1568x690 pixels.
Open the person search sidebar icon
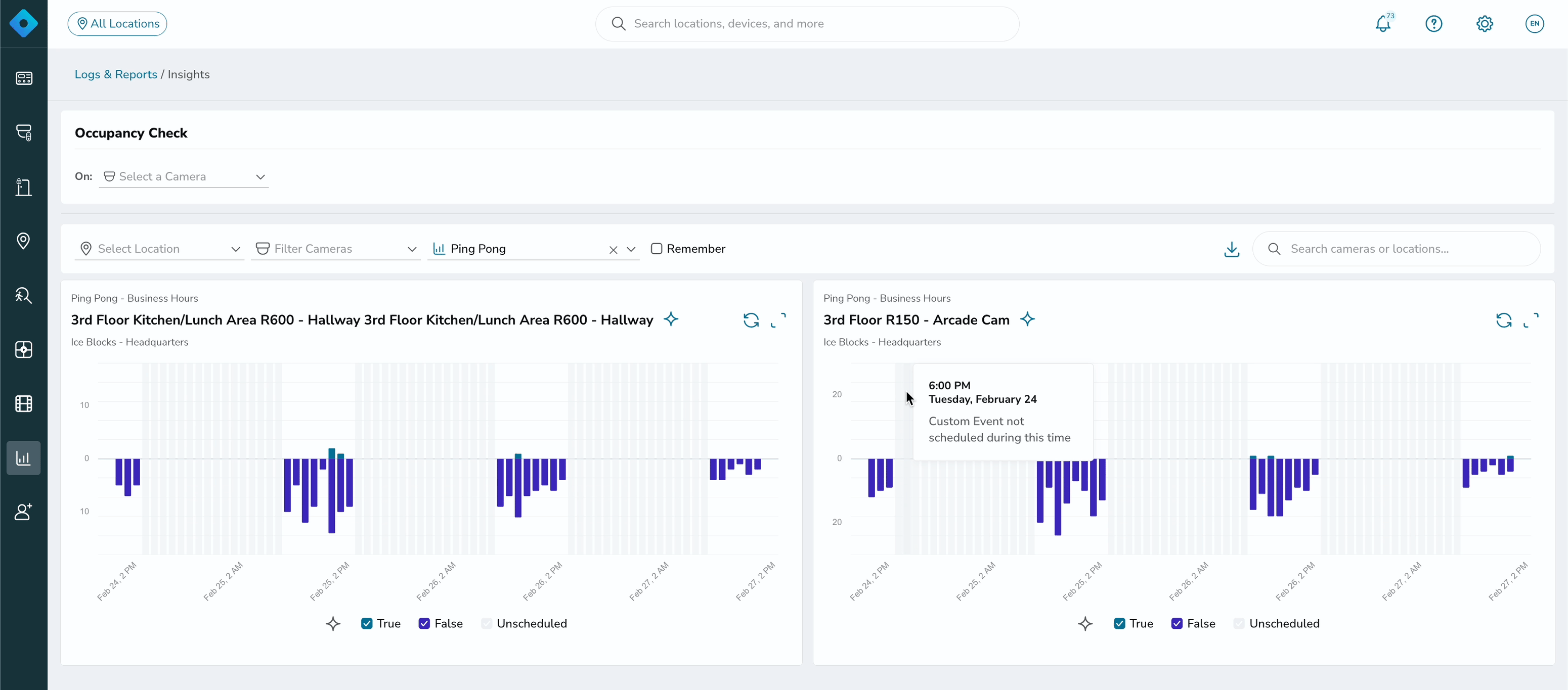click(x=24, y=295)
